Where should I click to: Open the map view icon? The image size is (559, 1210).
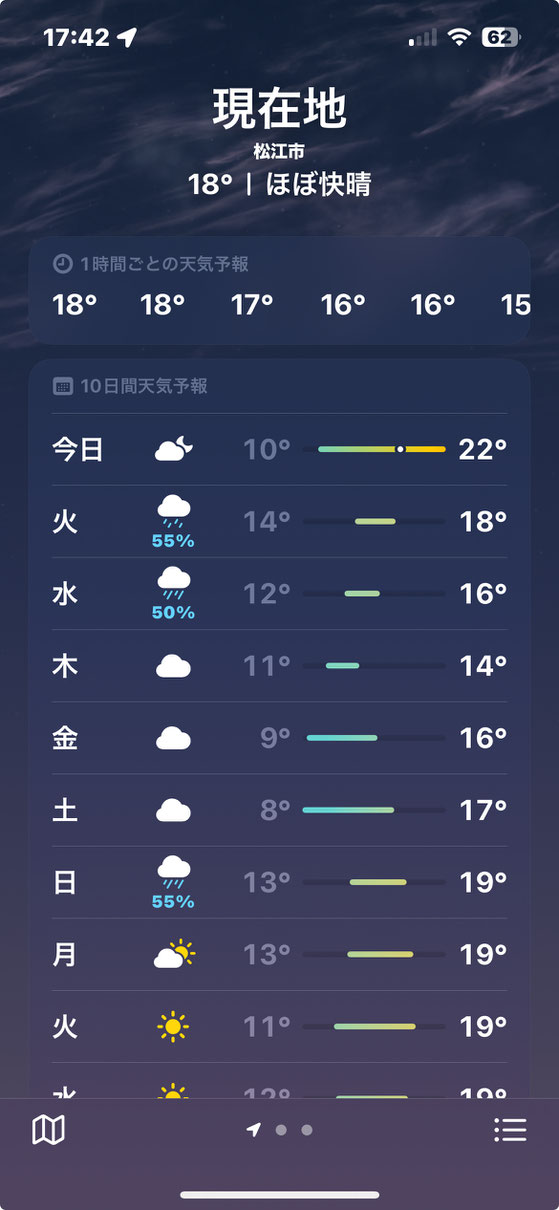tap(48, 1130)
